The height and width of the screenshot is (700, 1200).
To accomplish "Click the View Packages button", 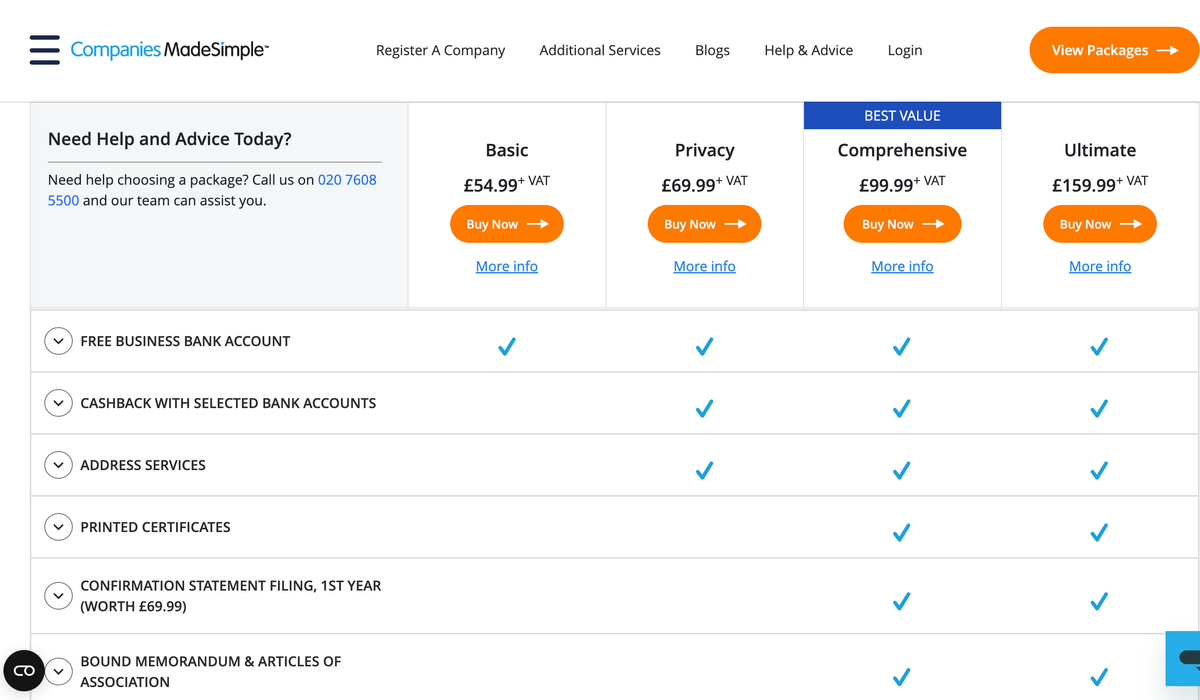I will pyautogui.click(x=1114, y=50).
